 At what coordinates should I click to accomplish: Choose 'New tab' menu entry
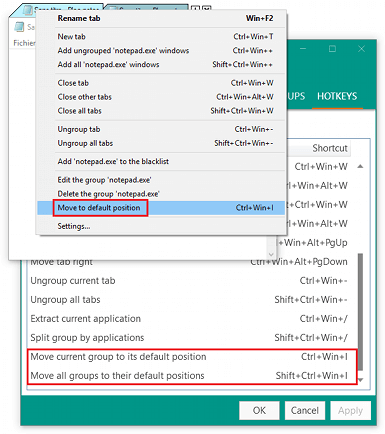coord(161,37)
